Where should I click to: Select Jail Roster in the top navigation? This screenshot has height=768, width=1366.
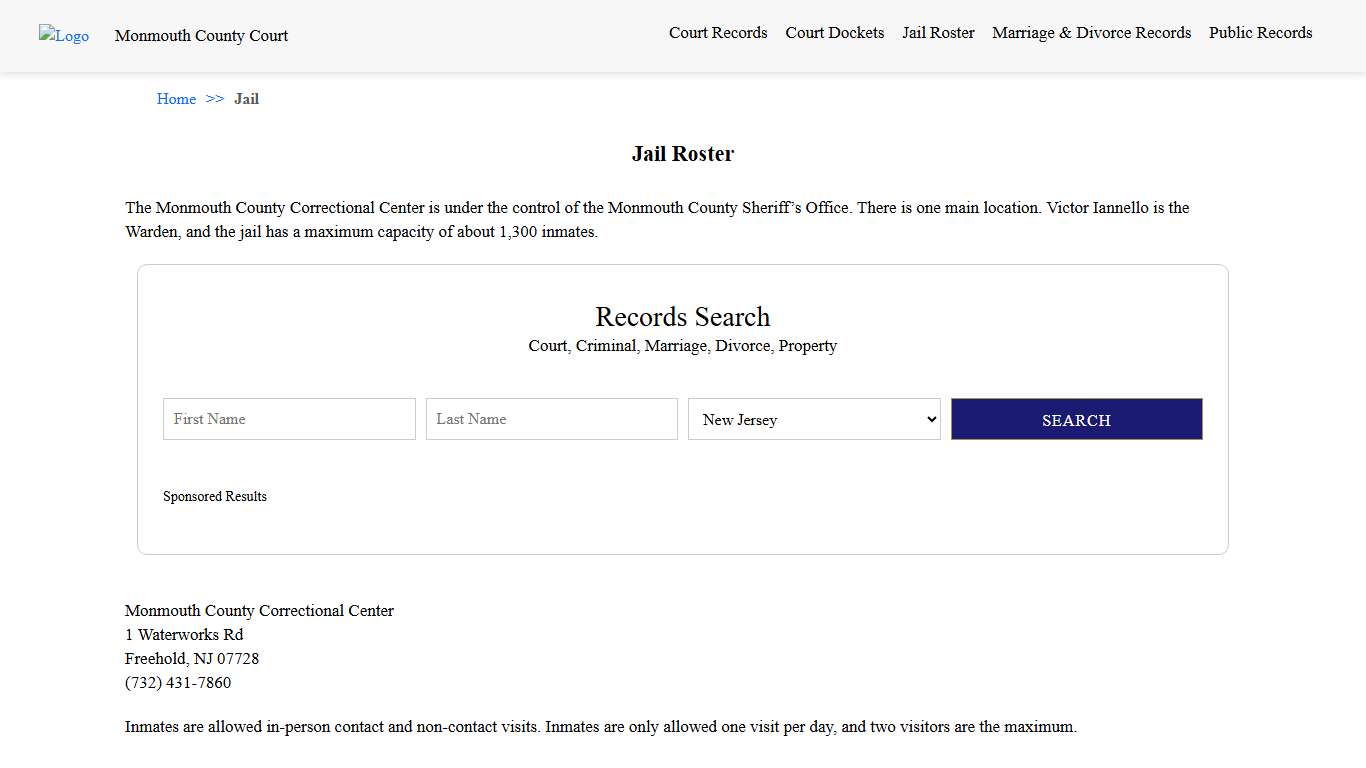(938, 33)
